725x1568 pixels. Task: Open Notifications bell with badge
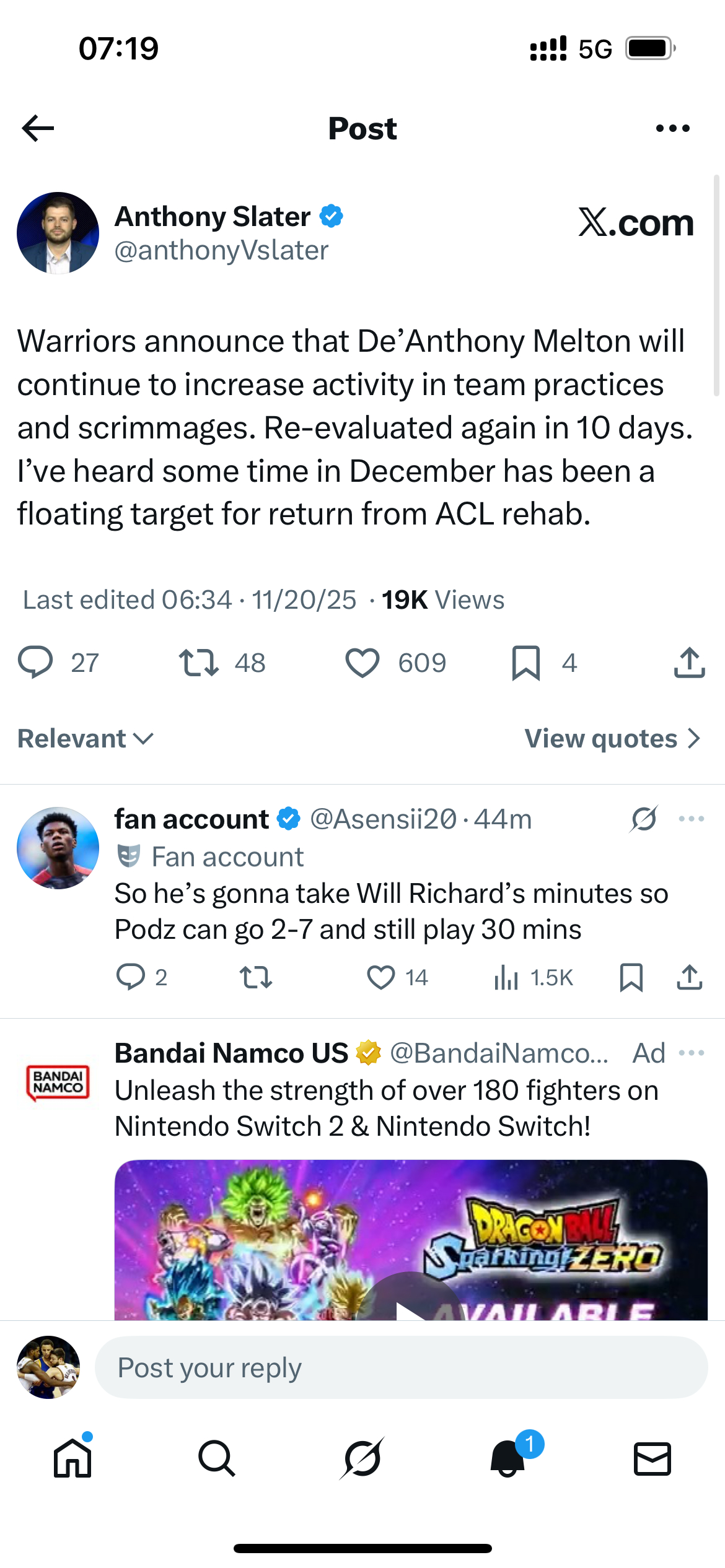[508, 1458]
